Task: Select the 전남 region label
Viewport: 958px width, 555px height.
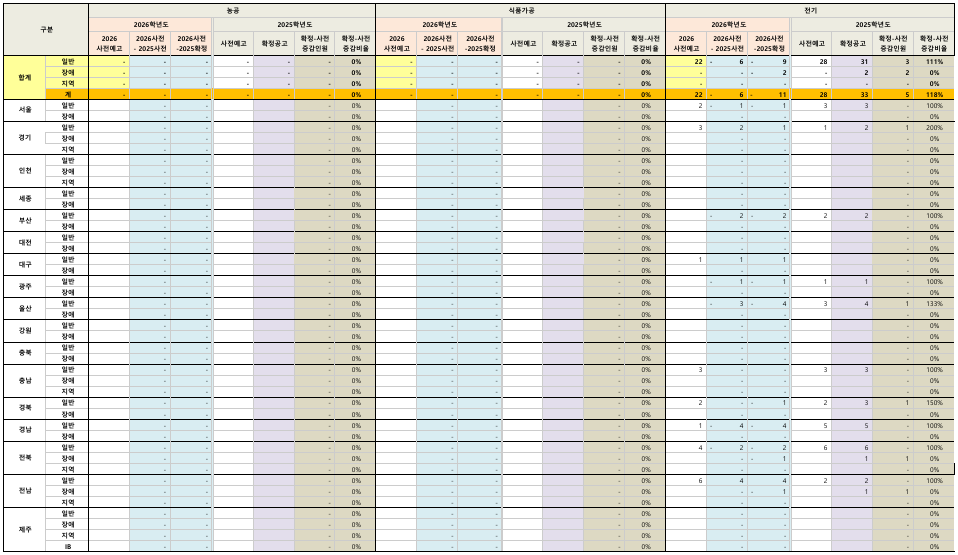Action: [x=24, y=491]
